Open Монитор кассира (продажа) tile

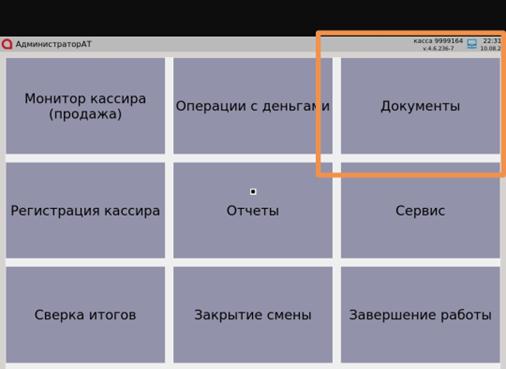[x=85, y=106]
